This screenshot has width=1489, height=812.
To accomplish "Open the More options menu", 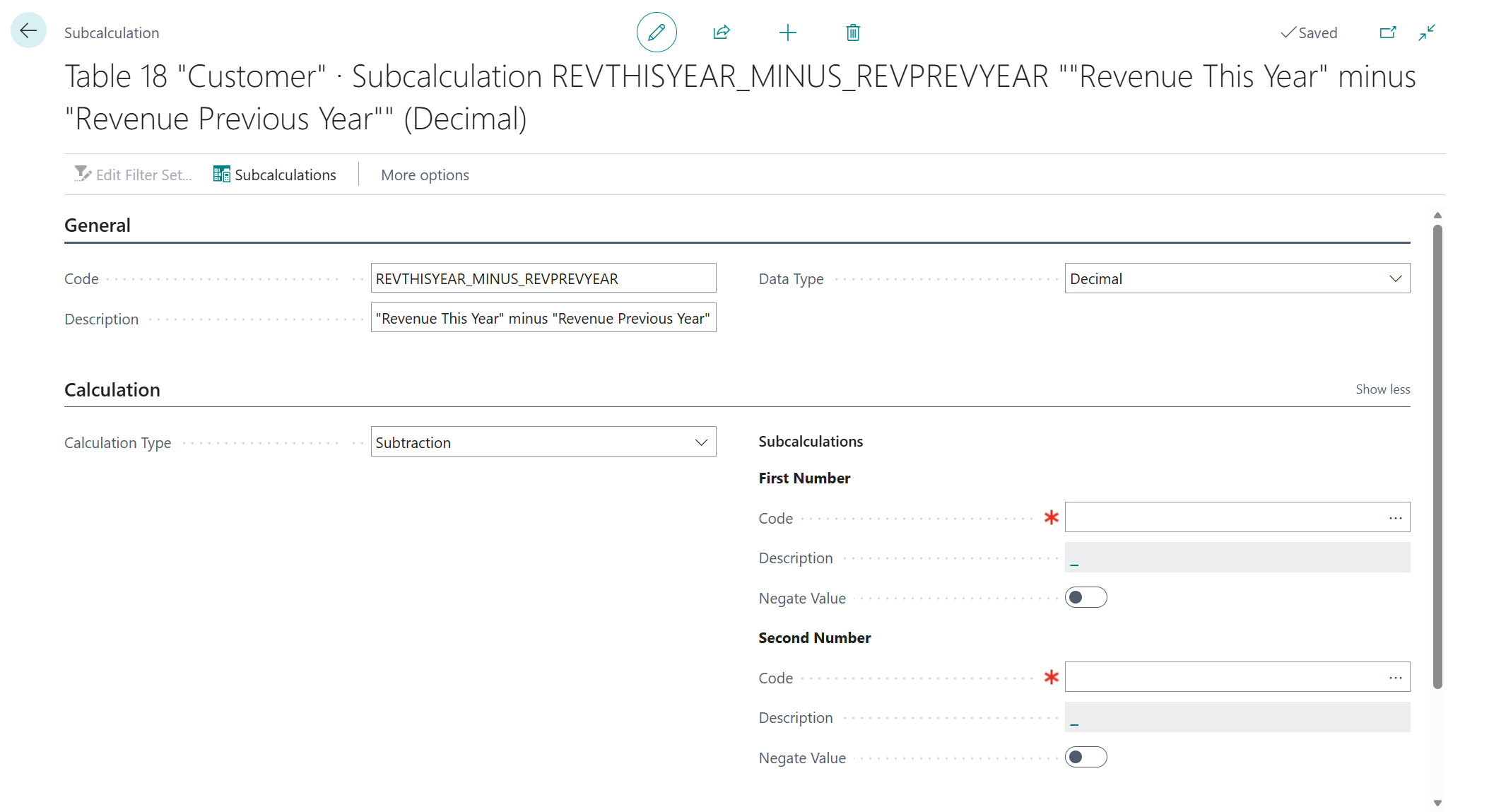I will point(425,175).
